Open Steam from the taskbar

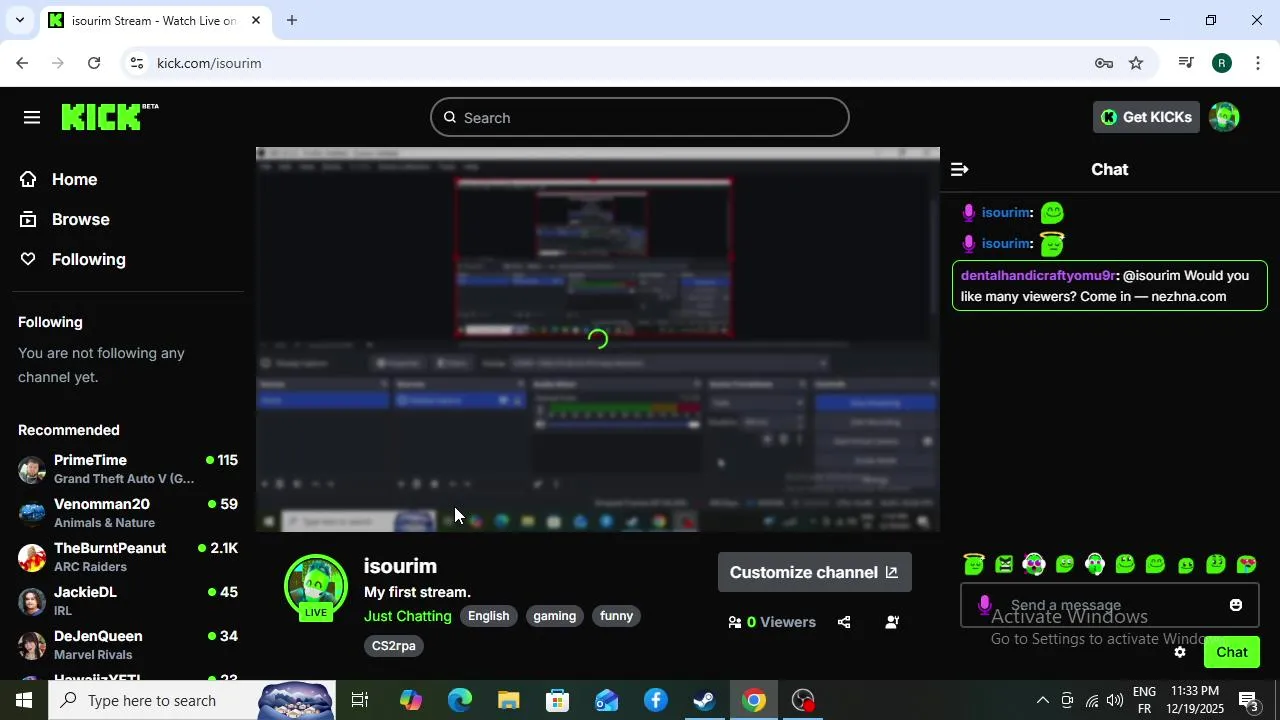click(x=705, y=701)
